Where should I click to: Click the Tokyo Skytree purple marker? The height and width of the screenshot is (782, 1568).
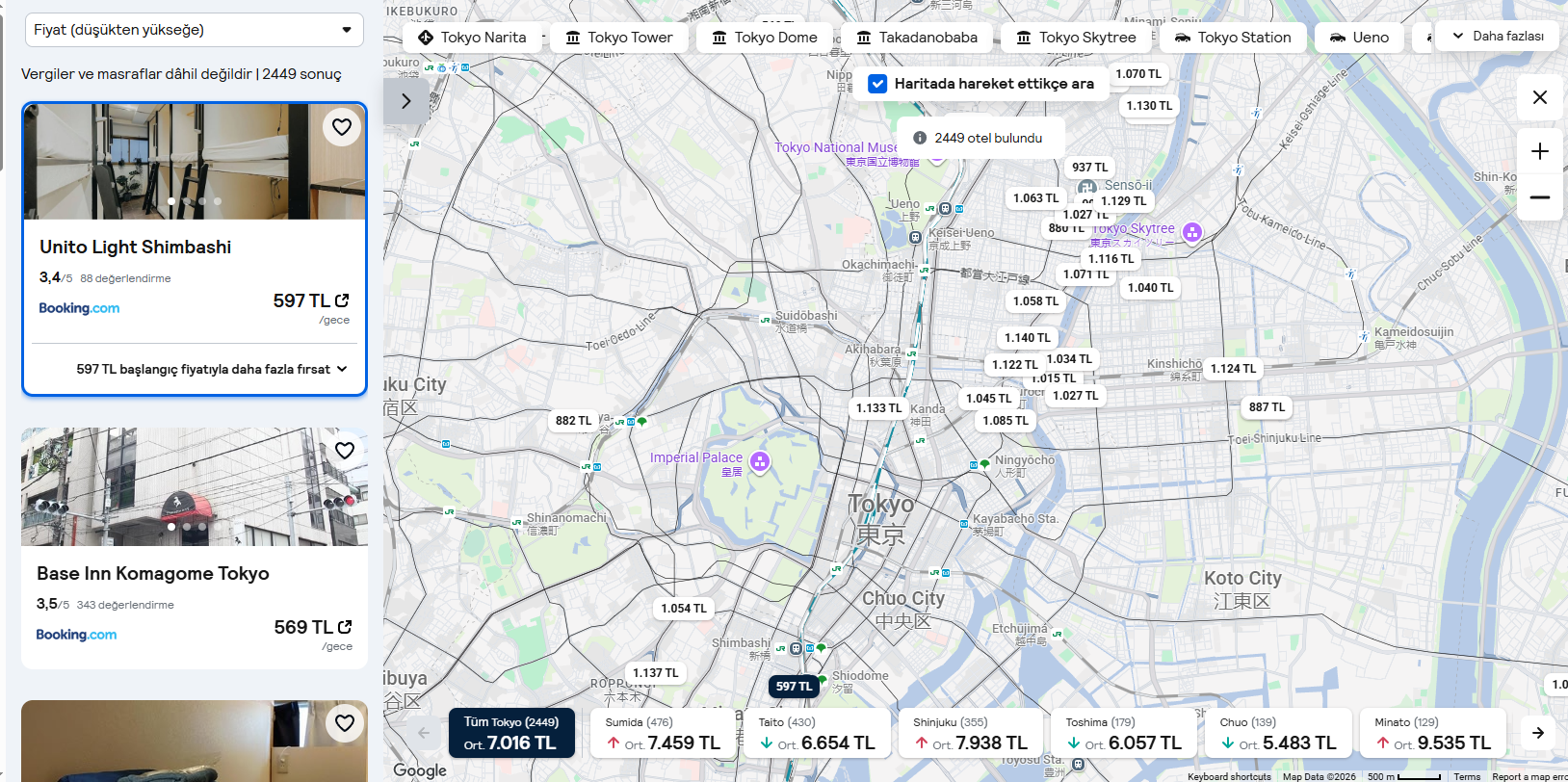(1192, 232)
